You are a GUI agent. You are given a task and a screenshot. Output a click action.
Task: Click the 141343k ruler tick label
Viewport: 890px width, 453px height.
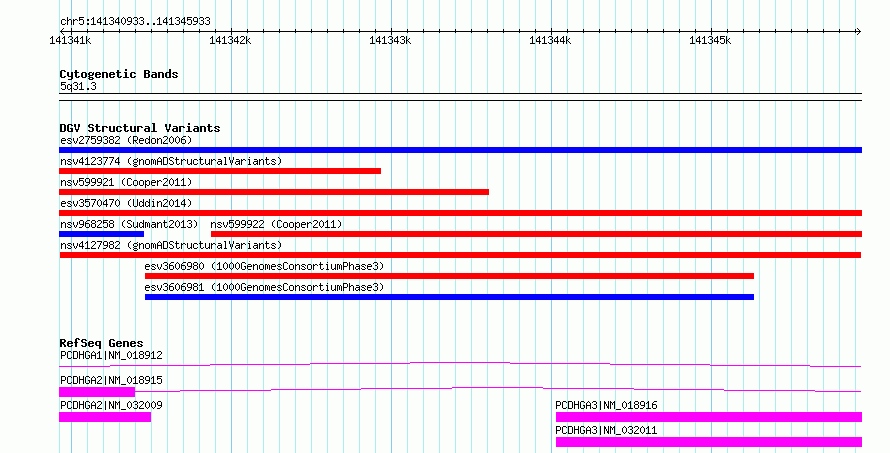tap(391, 40)
